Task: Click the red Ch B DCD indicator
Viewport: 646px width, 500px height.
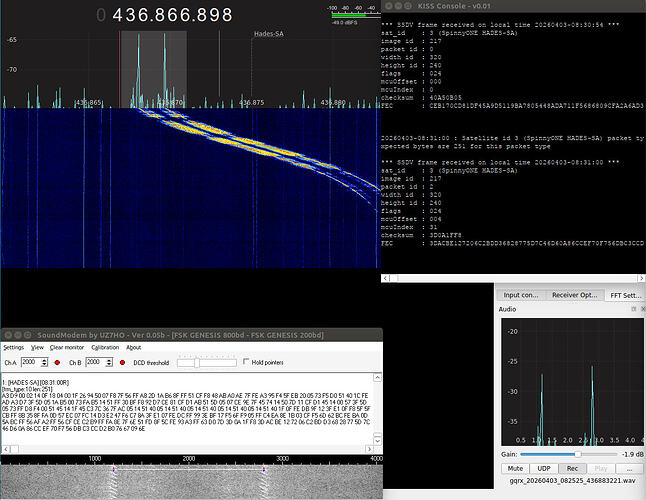Action: click(x=122, y=362)
